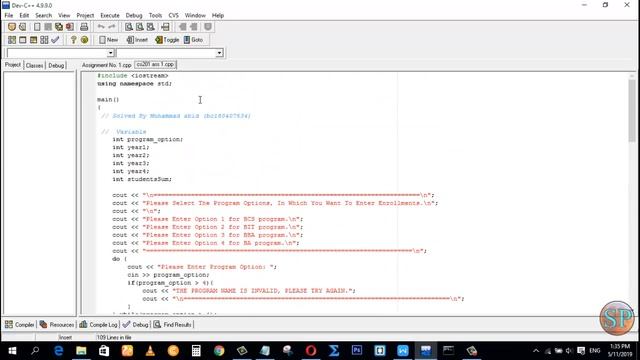The height and width of the screenshot is (360, 640).
Task: Click the Print icon
Action: click(x=84, y=27)
